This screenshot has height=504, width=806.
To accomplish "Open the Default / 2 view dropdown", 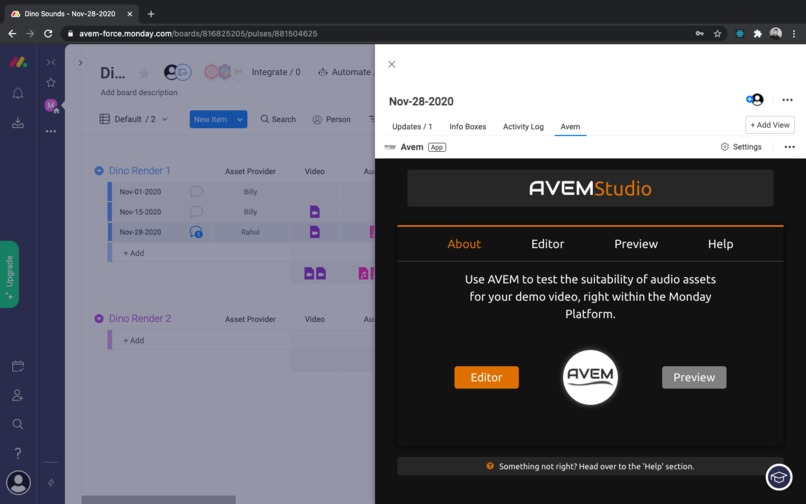I will [x=133, y=119].
